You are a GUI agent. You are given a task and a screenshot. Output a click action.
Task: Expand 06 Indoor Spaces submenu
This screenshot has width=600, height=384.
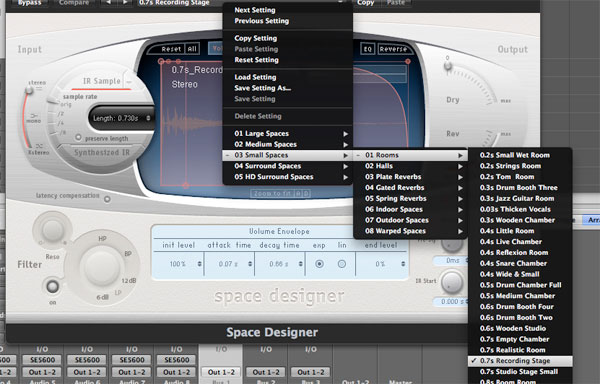point(410,209)
